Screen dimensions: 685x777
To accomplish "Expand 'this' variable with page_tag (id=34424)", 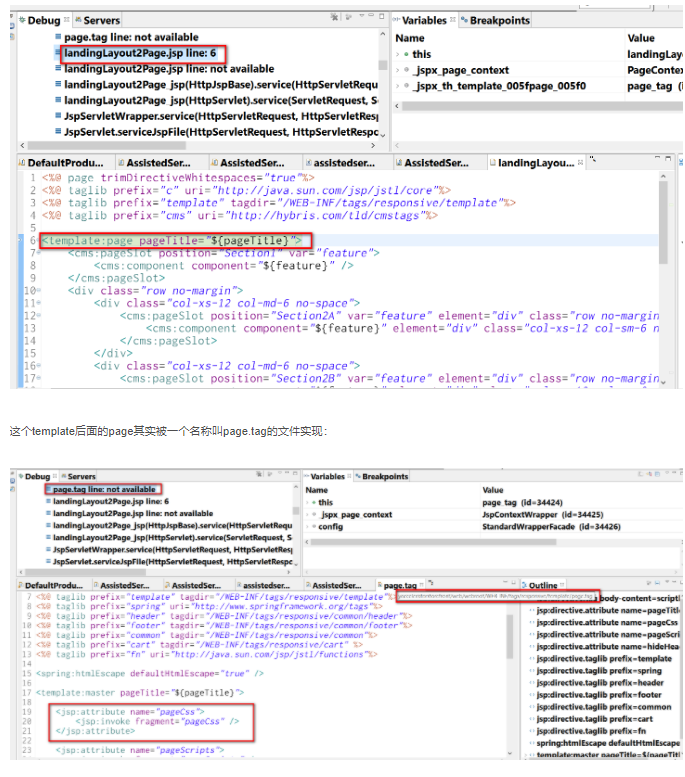I will (308, 502).
